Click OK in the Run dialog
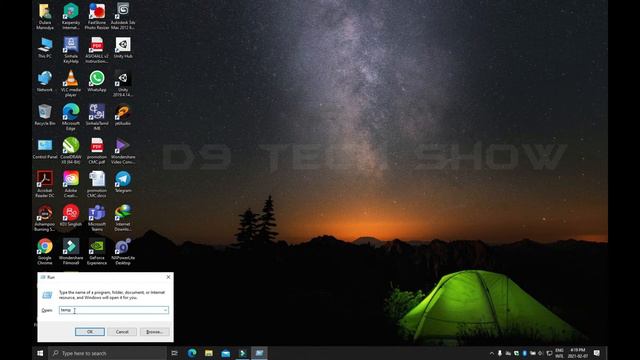Screen dimensions: 640x360 90,332
